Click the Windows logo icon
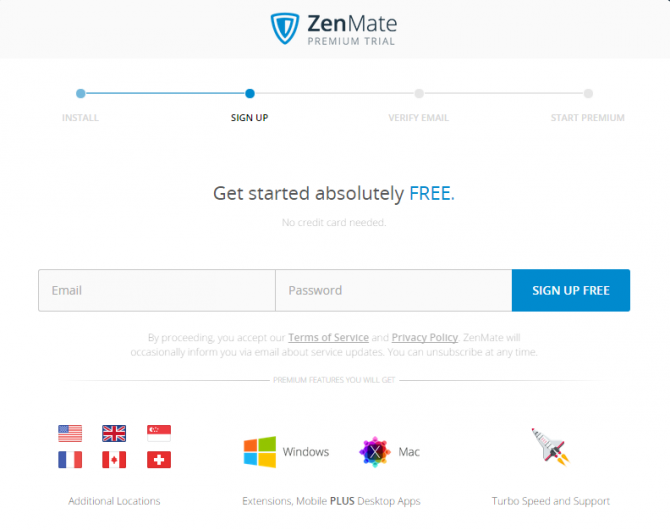 point(260,452)
